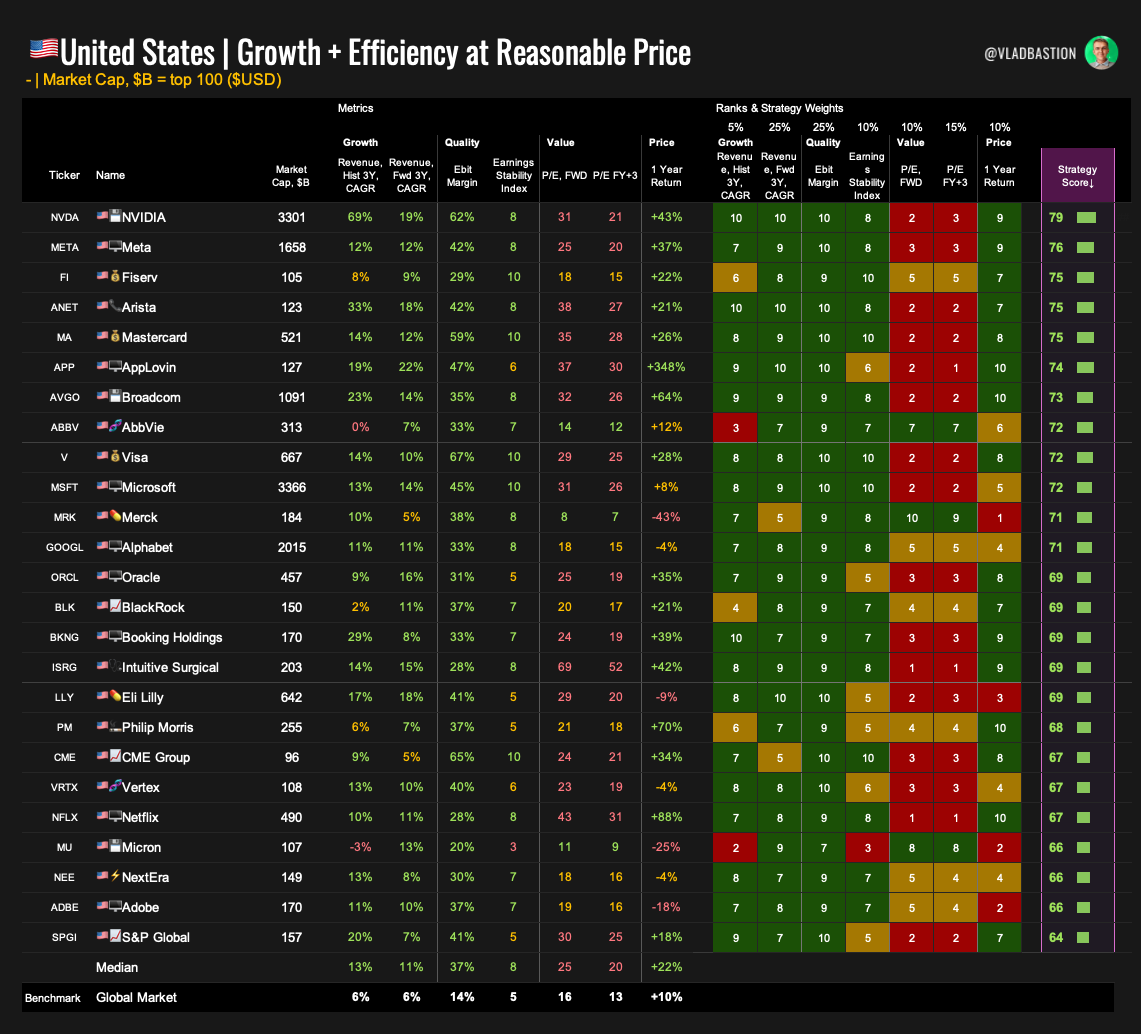Viewport: 1141px width, 1034px height.
Task: Click Visa's 67% Ebit margin value
Action: (x=461, y=457)
